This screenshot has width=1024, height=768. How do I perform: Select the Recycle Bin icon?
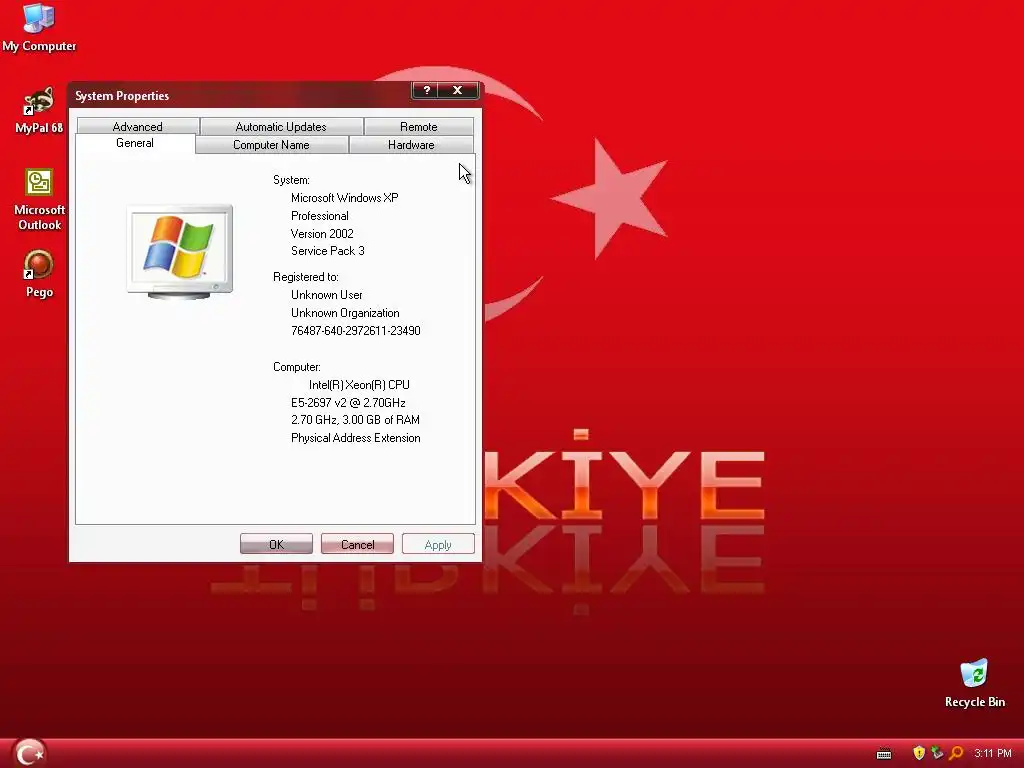[974, 684]
